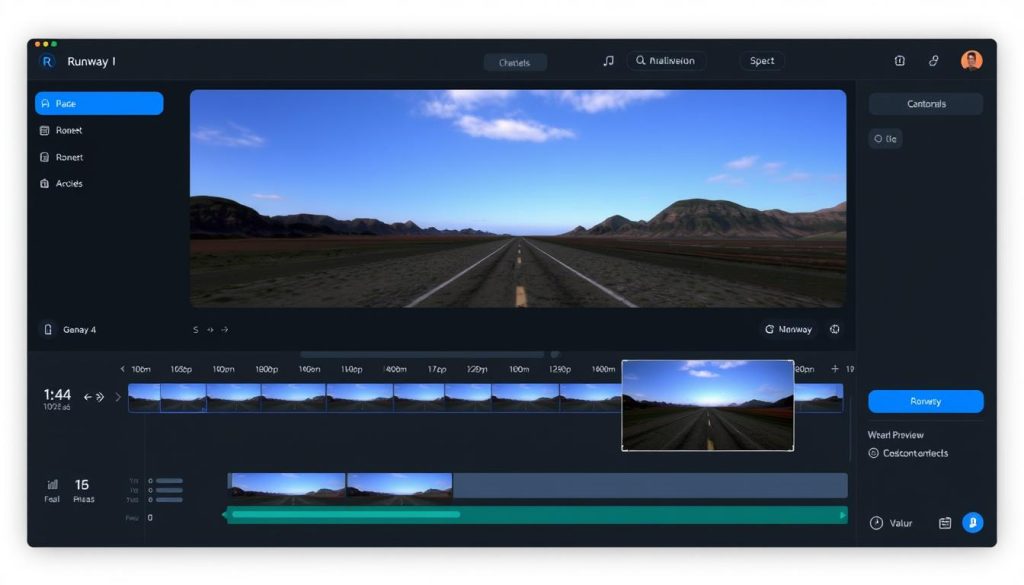Select the large highlighted video thumbnail in the timeline

[x=708, y=405]
